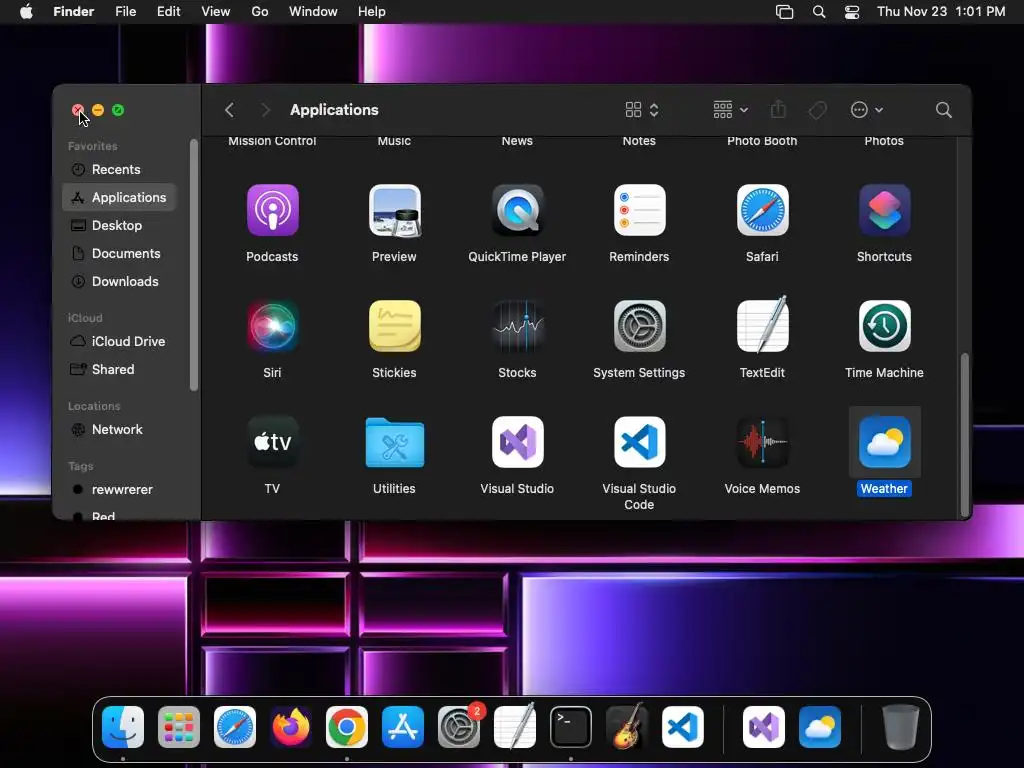Viewport: 1024px width, 768px height.
Task: Select the rewwrerer tag in sidebar
Action: coord(119,489)
